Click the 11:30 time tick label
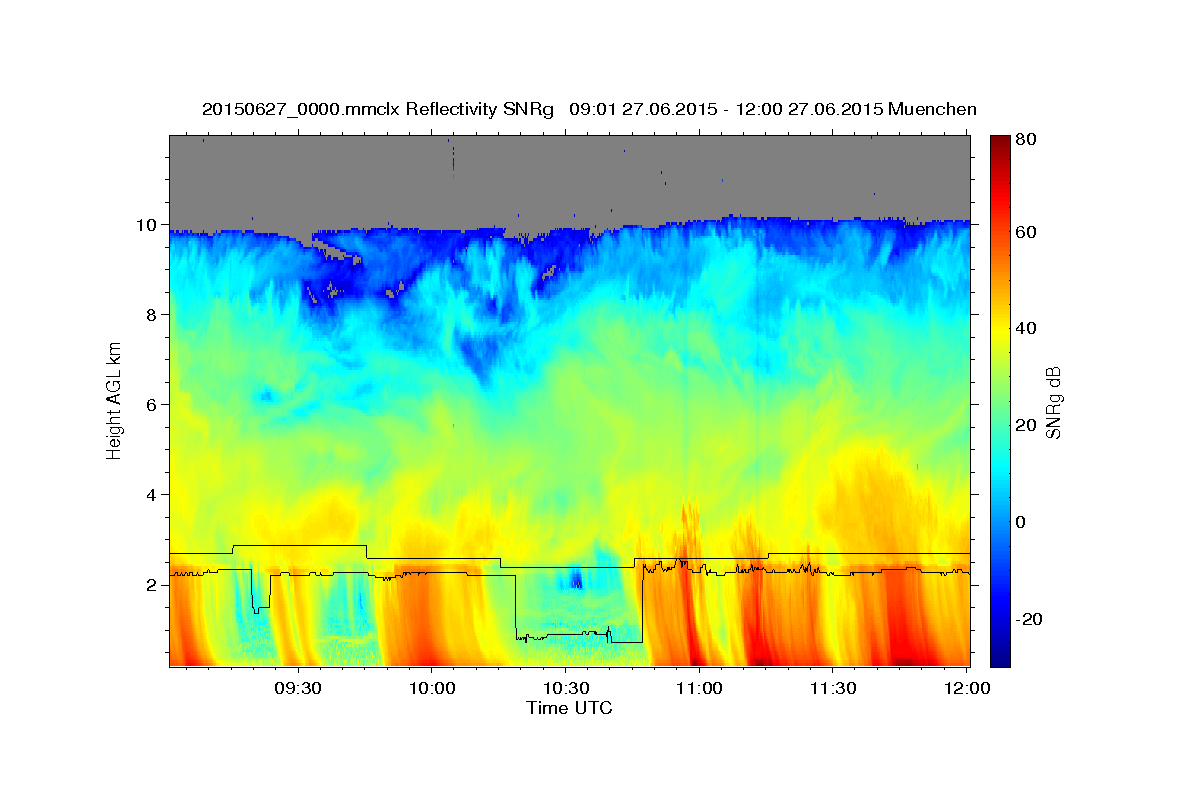 click(x=832, y=689)
